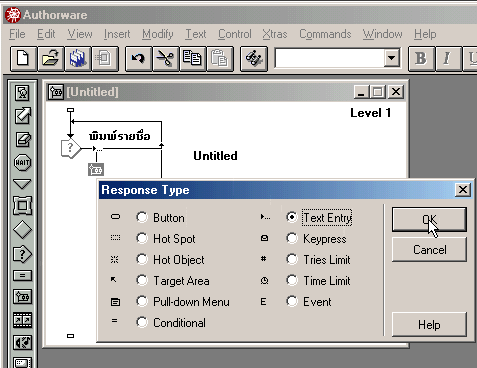Click Cancel in Response Type dialog
This screenshot has height=368, width=477.
pyautogui.click(x=429, y=249)
